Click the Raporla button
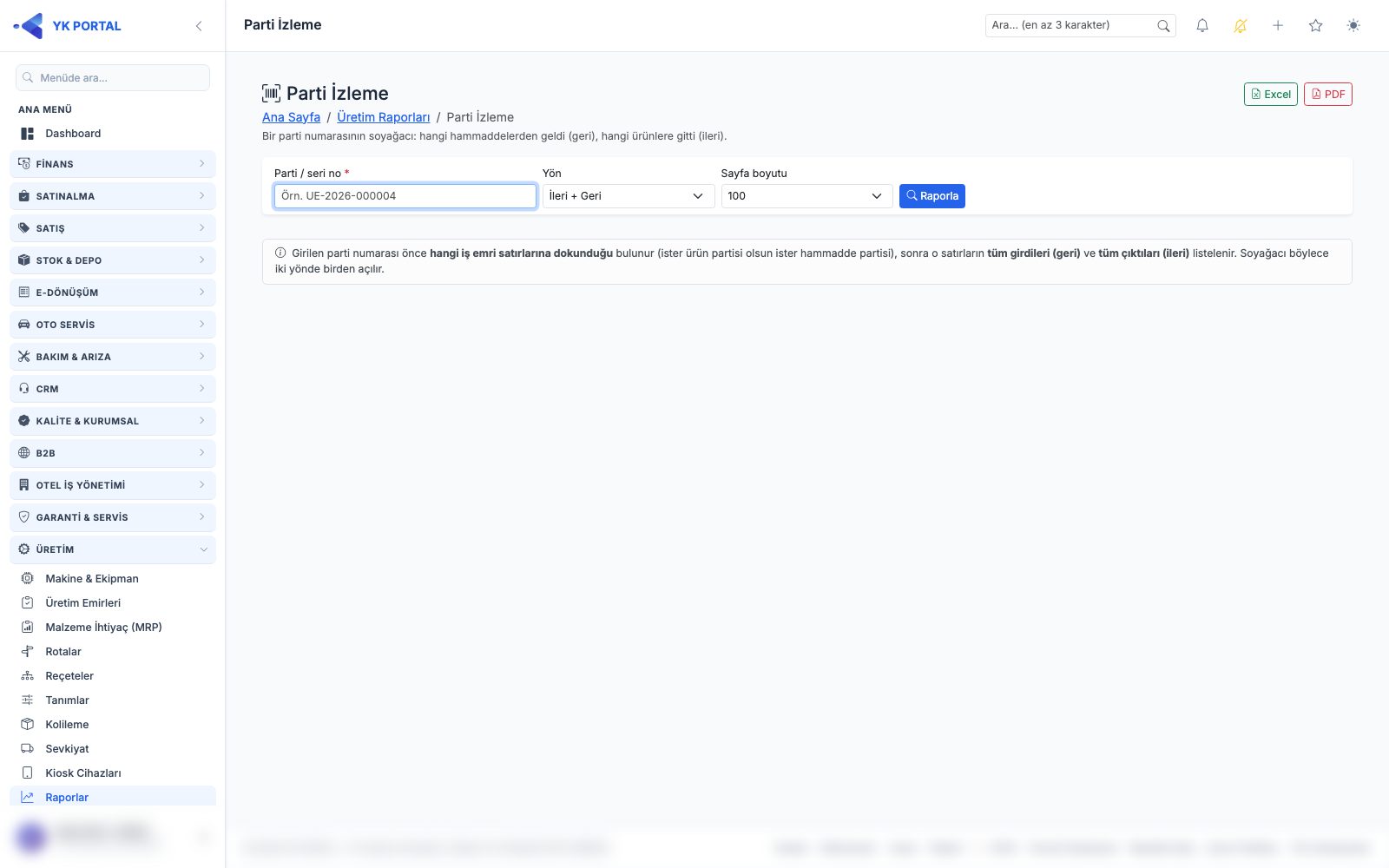 tap(932, 196)
